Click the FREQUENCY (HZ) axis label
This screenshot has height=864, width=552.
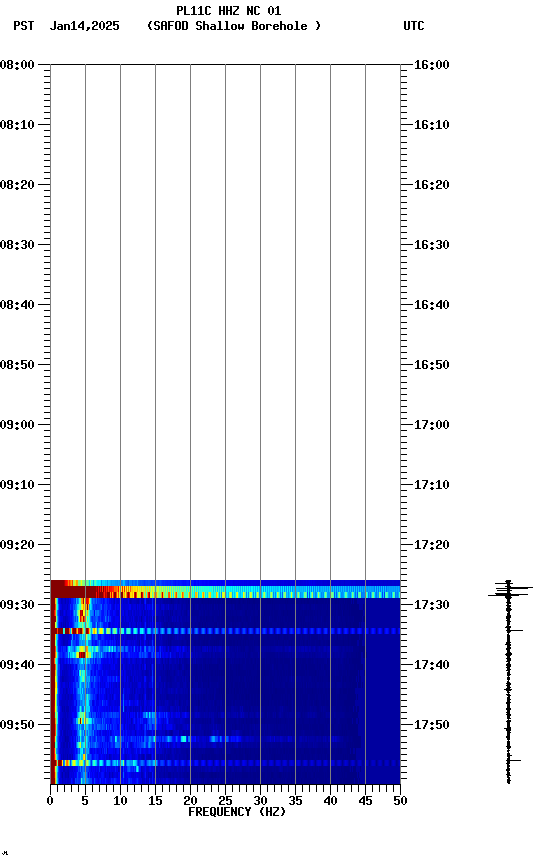pos(237,812)
